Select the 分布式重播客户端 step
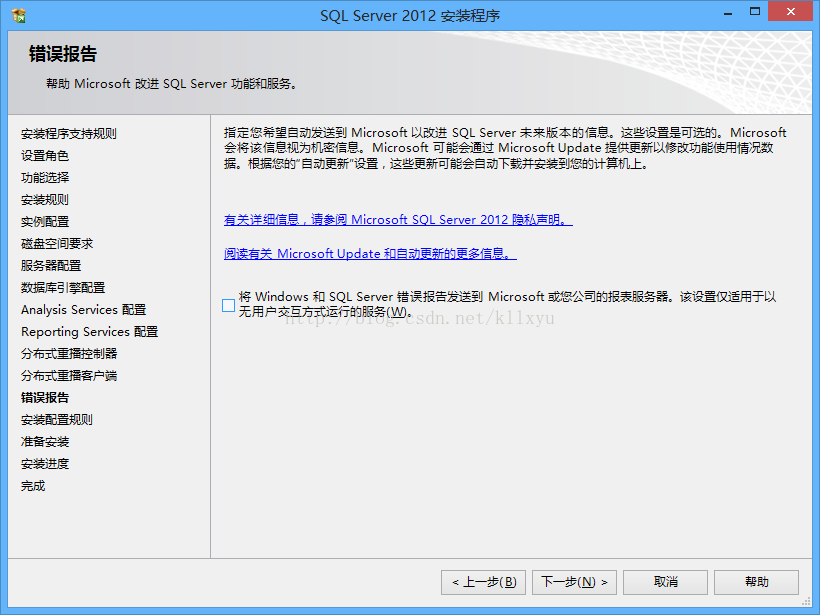Image resolution: width=820 pixels, height=615 pixels. [69, 375]
